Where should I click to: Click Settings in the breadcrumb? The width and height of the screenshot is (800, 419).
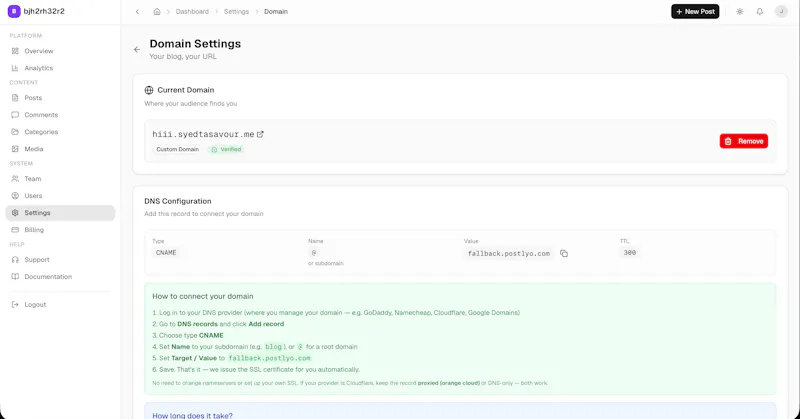click(236, 11)
